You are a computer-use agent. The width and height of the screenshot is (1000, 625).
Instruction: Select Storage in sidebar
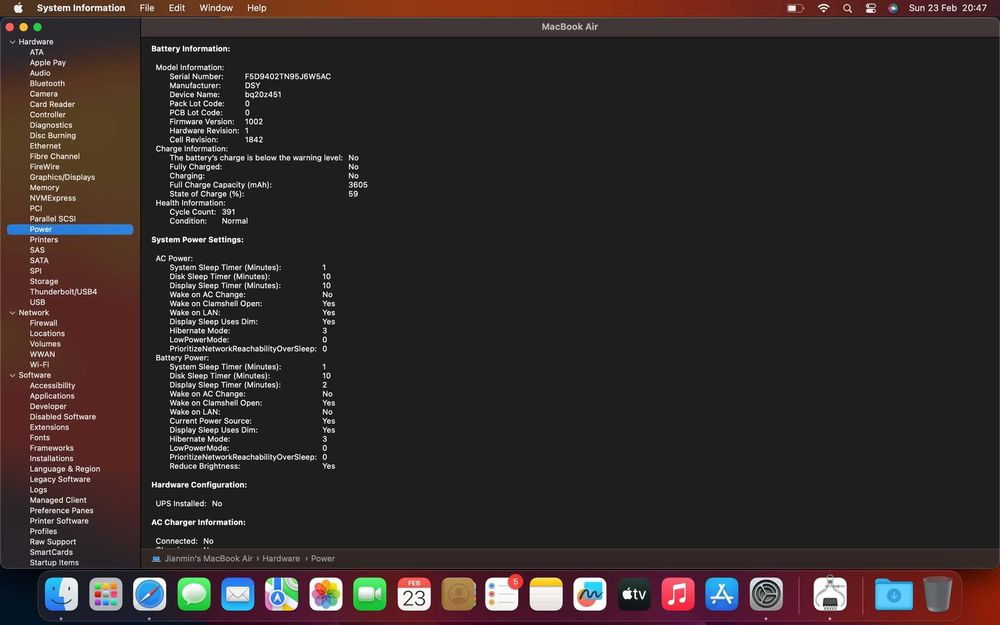coord(44,281)
